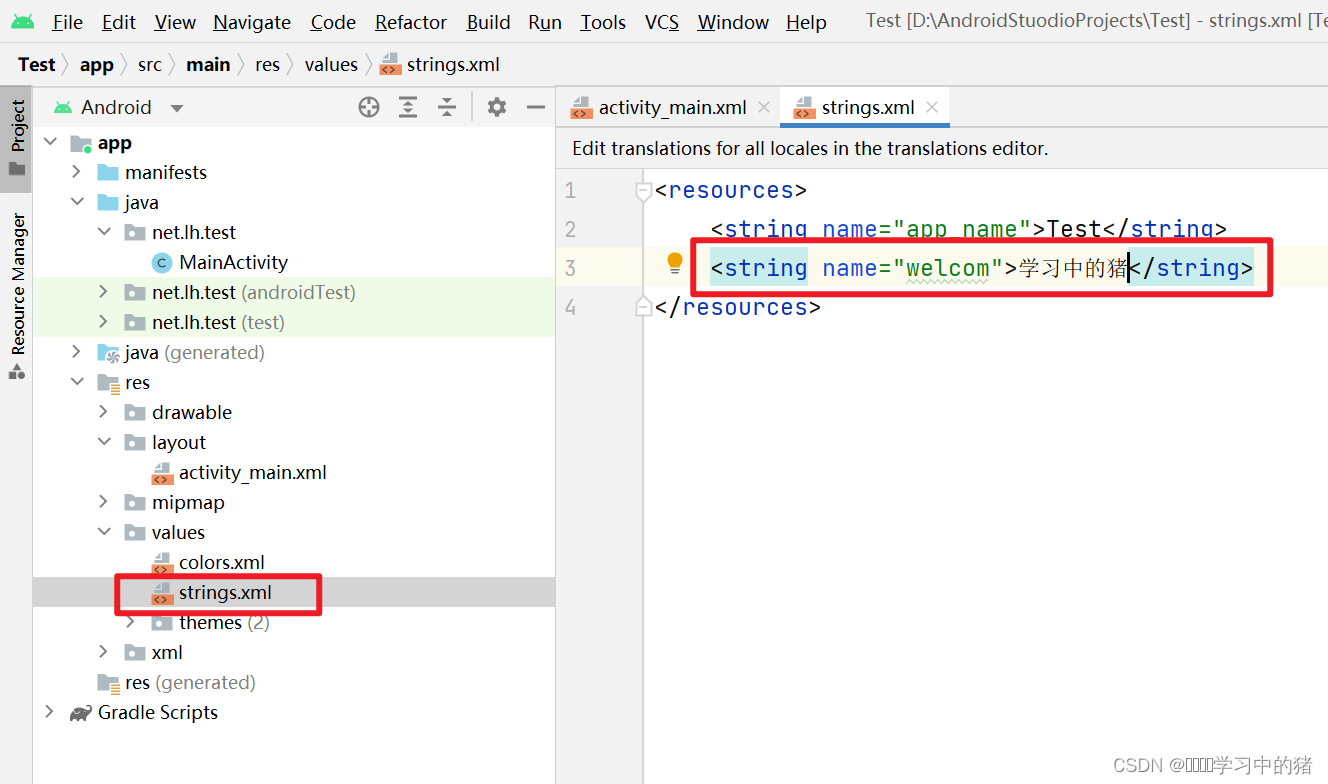Image resolution: width=1328 pixels, height=784 pixels.
Task: Select activity_main.xml in the project tree
Action: 253,472
